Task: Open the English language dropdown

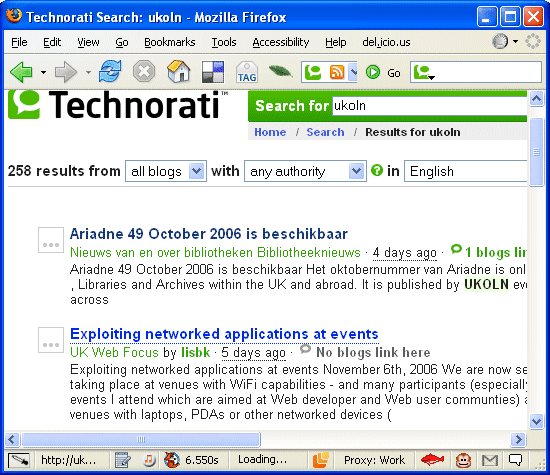Action: tap(466, 171)
